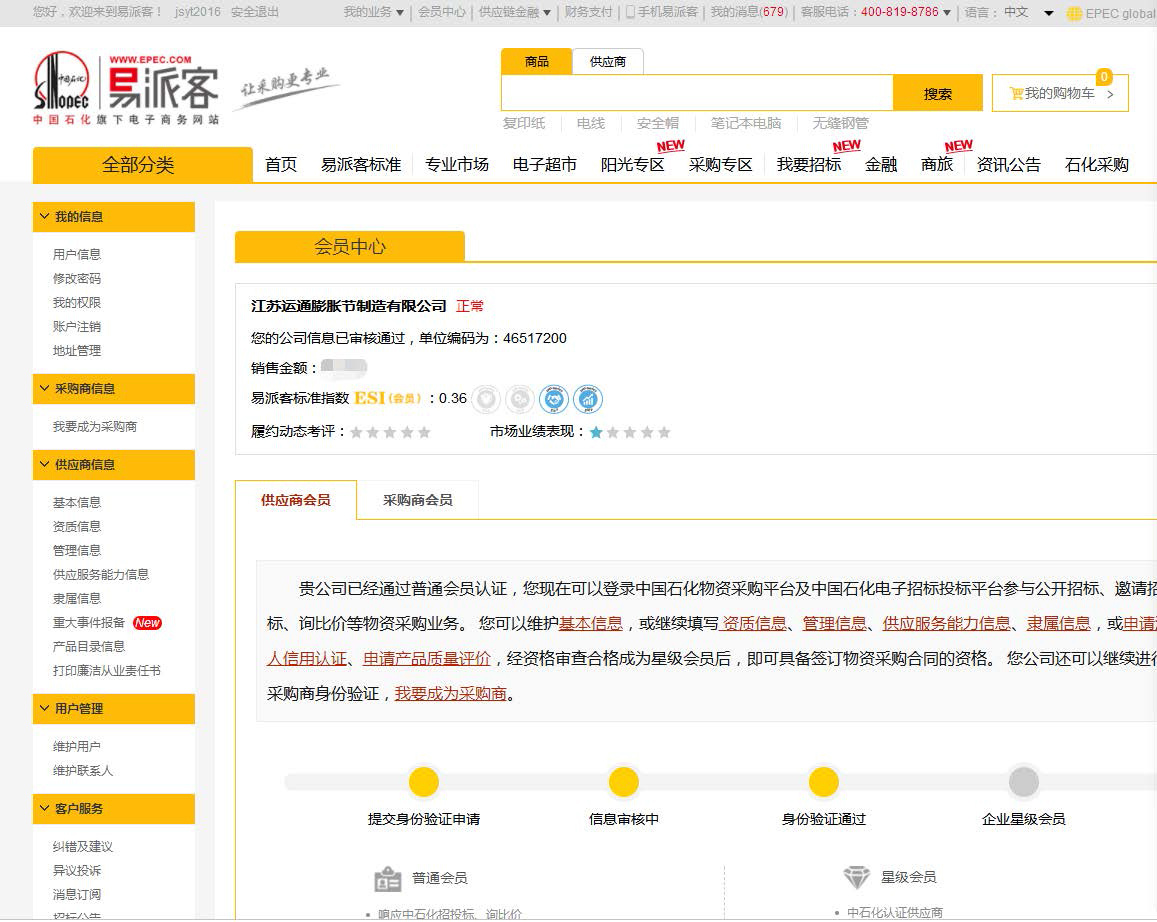Click the red New badge beside 重大事件报备
The image size is (1157, 922).
pos(147,623)
